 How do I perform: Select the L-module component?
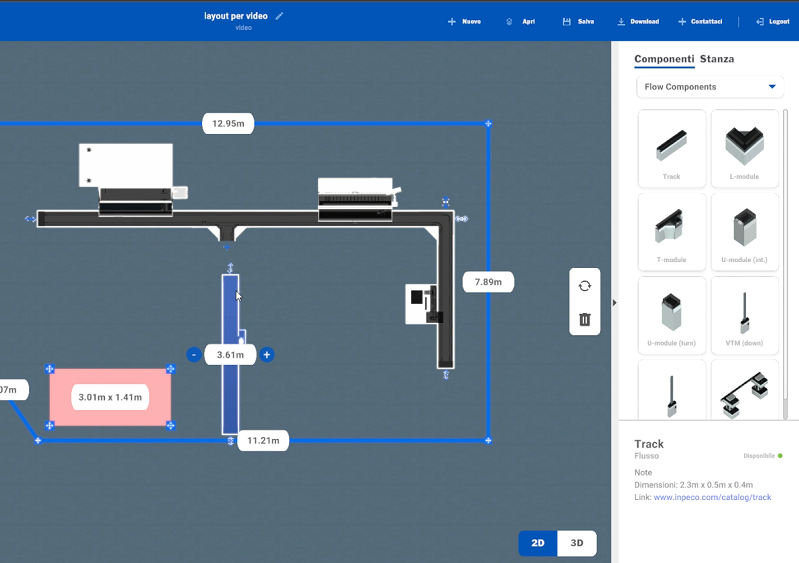coord(744,148)
